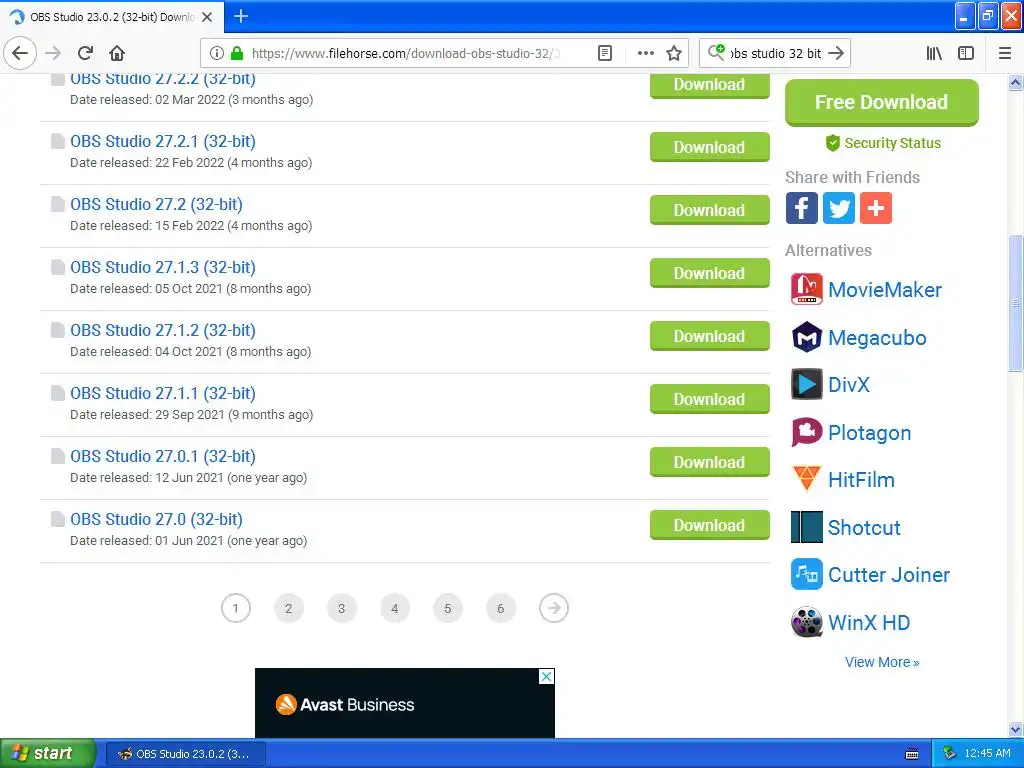Screen dimensions: 1024x768
Task: Click the DivX app icon
Action: (x=807, y=384)
